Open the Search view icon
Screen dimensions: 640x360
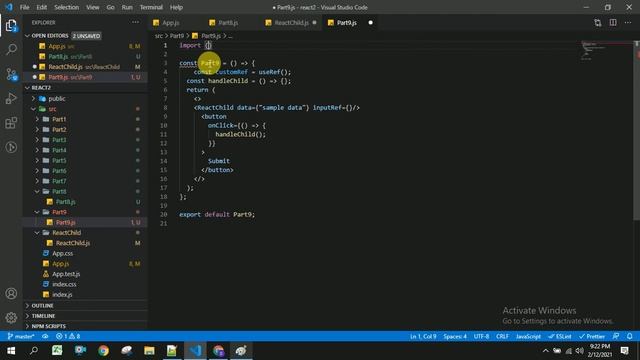click(x=11, y=50)
